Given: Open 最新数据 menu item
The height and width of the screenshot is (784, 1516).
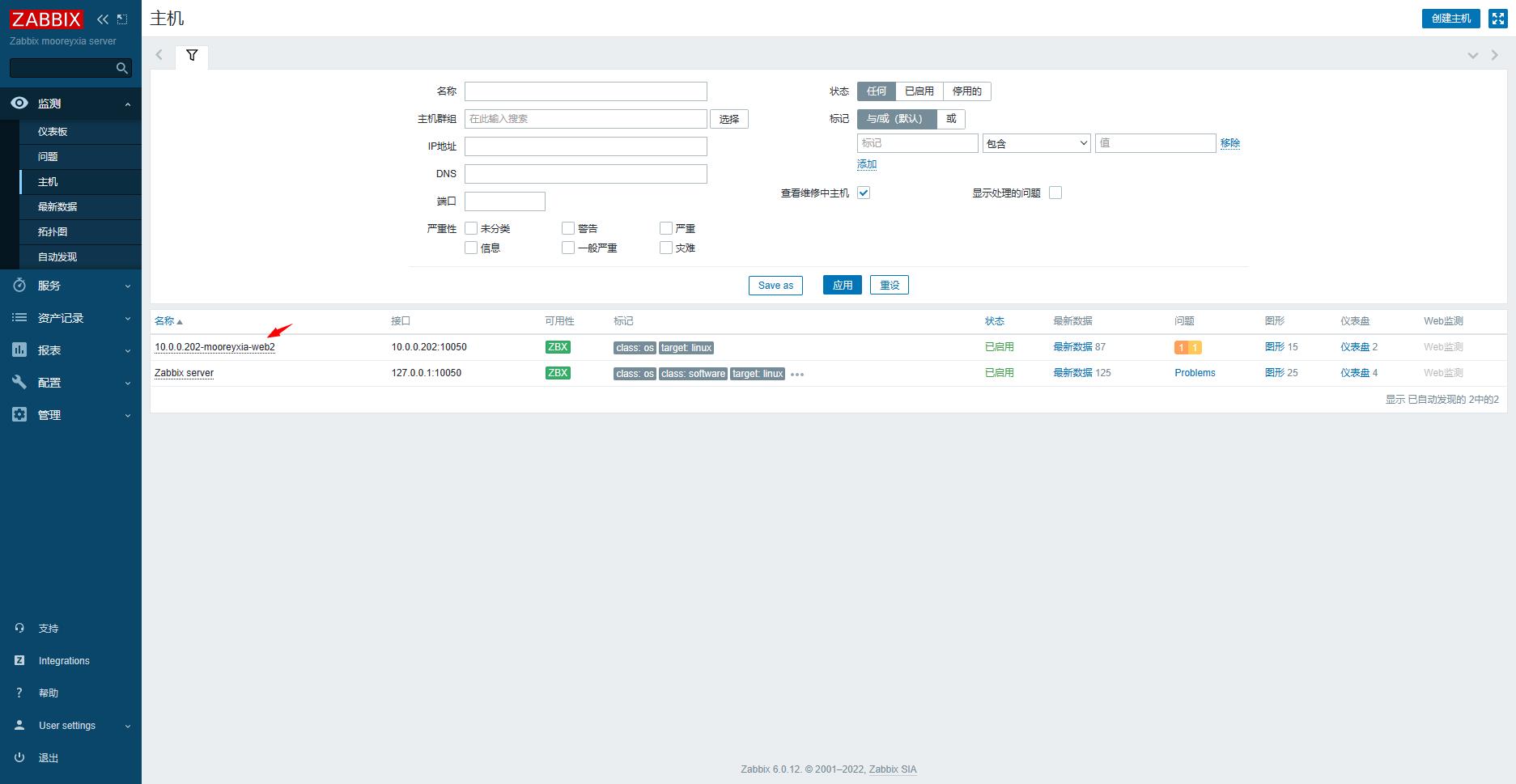Looking at the screenshot, I should click(80, 206).
